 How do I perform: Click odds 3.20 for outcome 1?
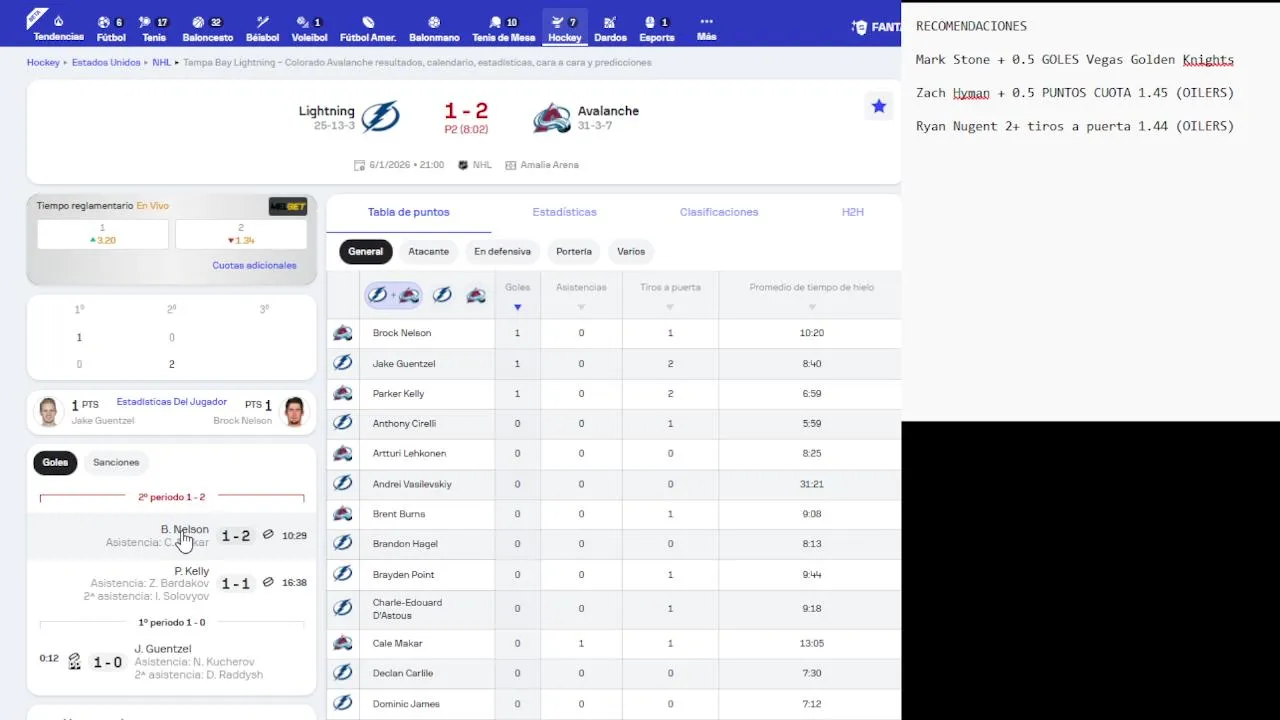(103, 234)
